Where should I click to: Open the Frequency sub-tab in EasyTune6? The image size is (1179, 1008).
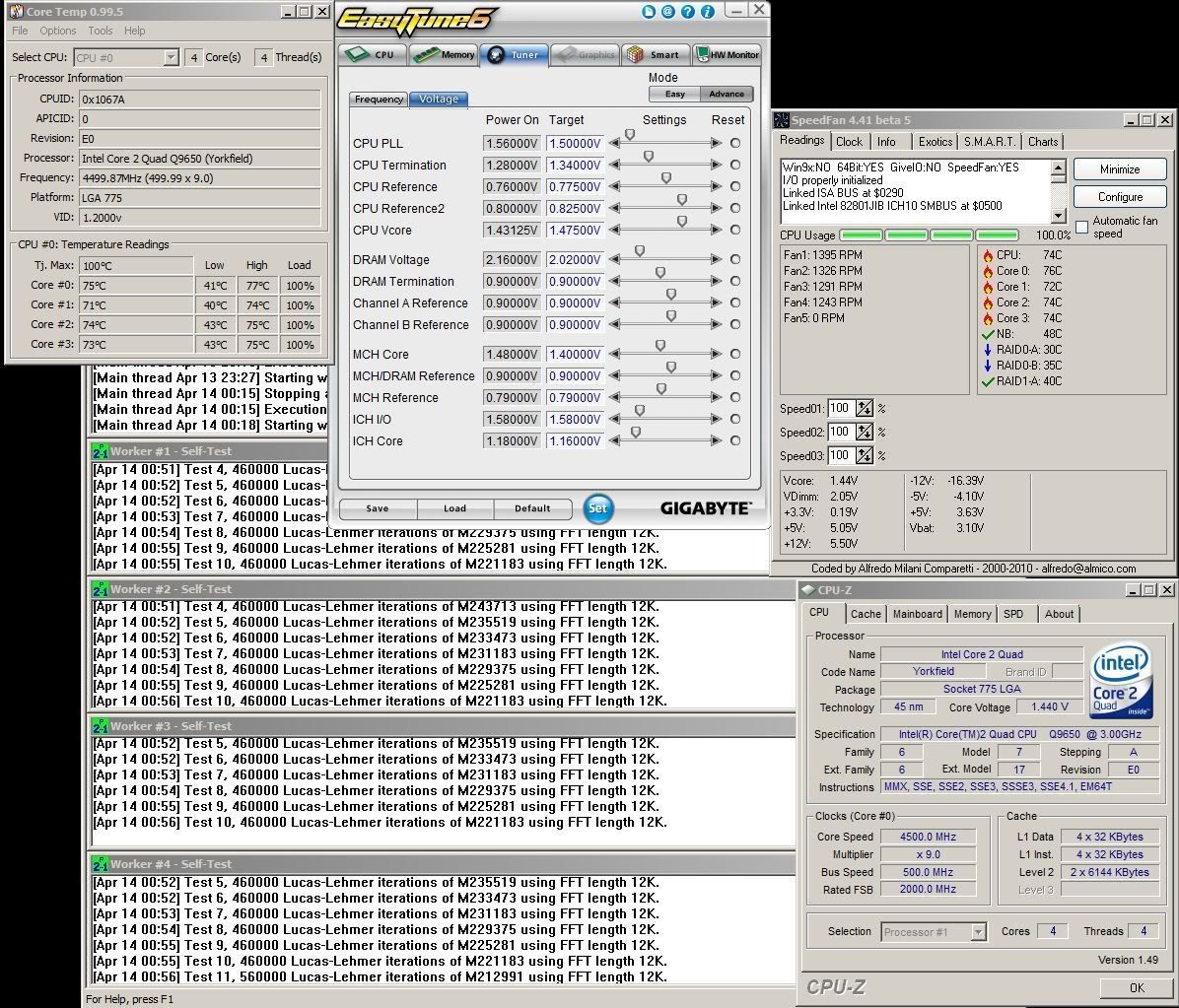tap(379, 100)
